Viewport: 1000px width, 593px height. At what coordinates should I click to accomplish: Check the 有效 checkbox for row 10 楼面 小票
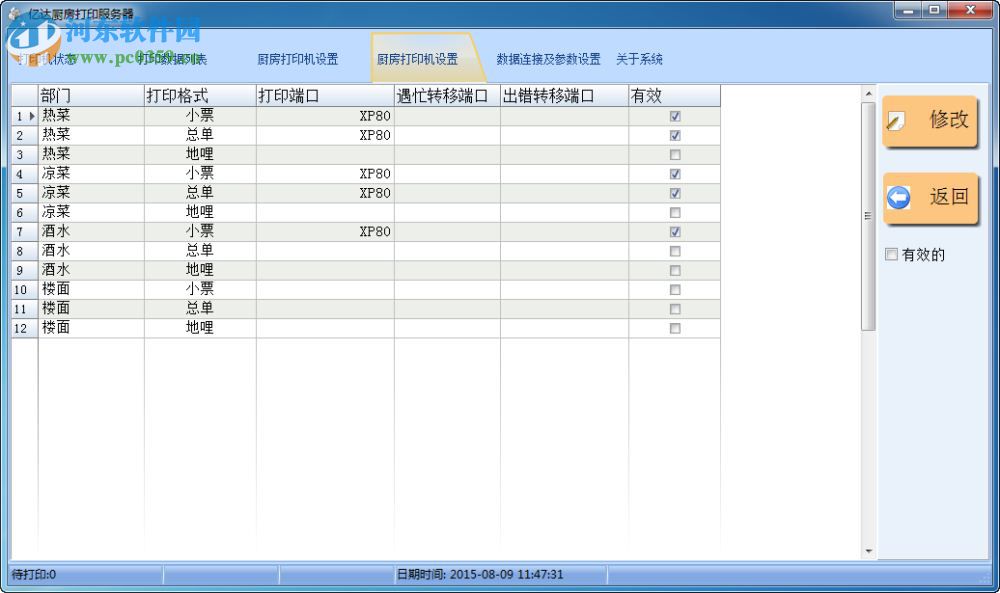coord(675,289)
